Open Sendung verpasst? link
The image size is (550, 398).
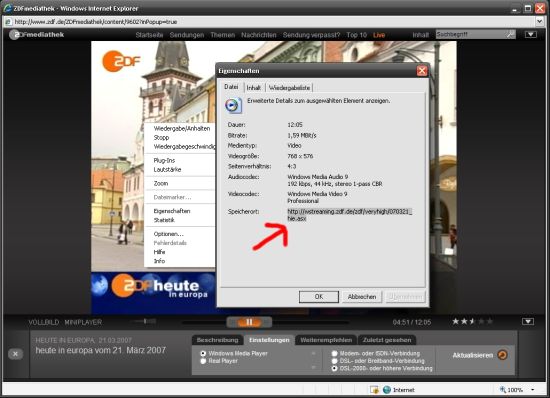tap(311, 35)
